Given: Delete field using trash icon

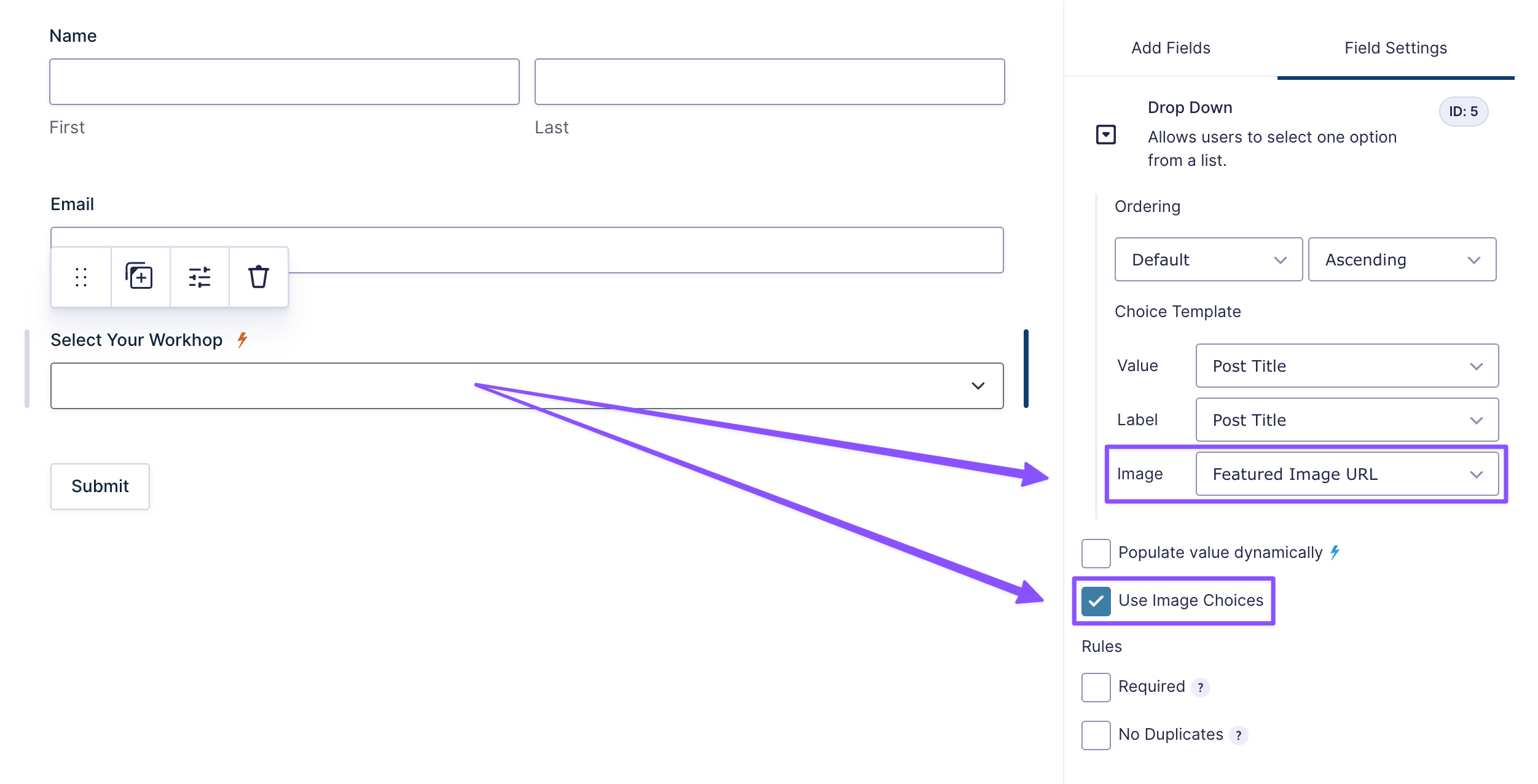Looking at the screenshot, I should pos(259,277).
